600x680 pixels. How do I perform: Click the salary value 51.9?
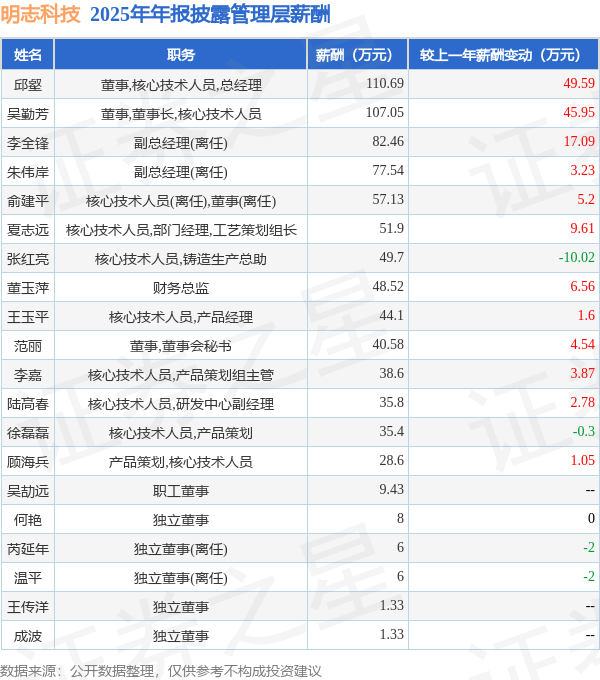click(x=391, y=228)
